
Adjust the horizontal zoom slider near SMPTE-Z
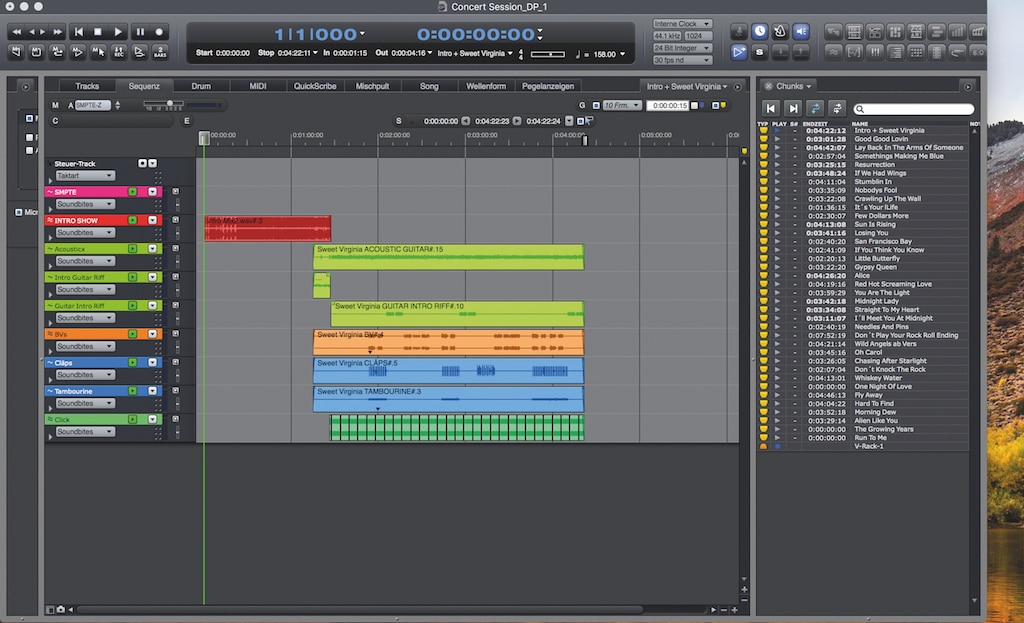point(170,104)
